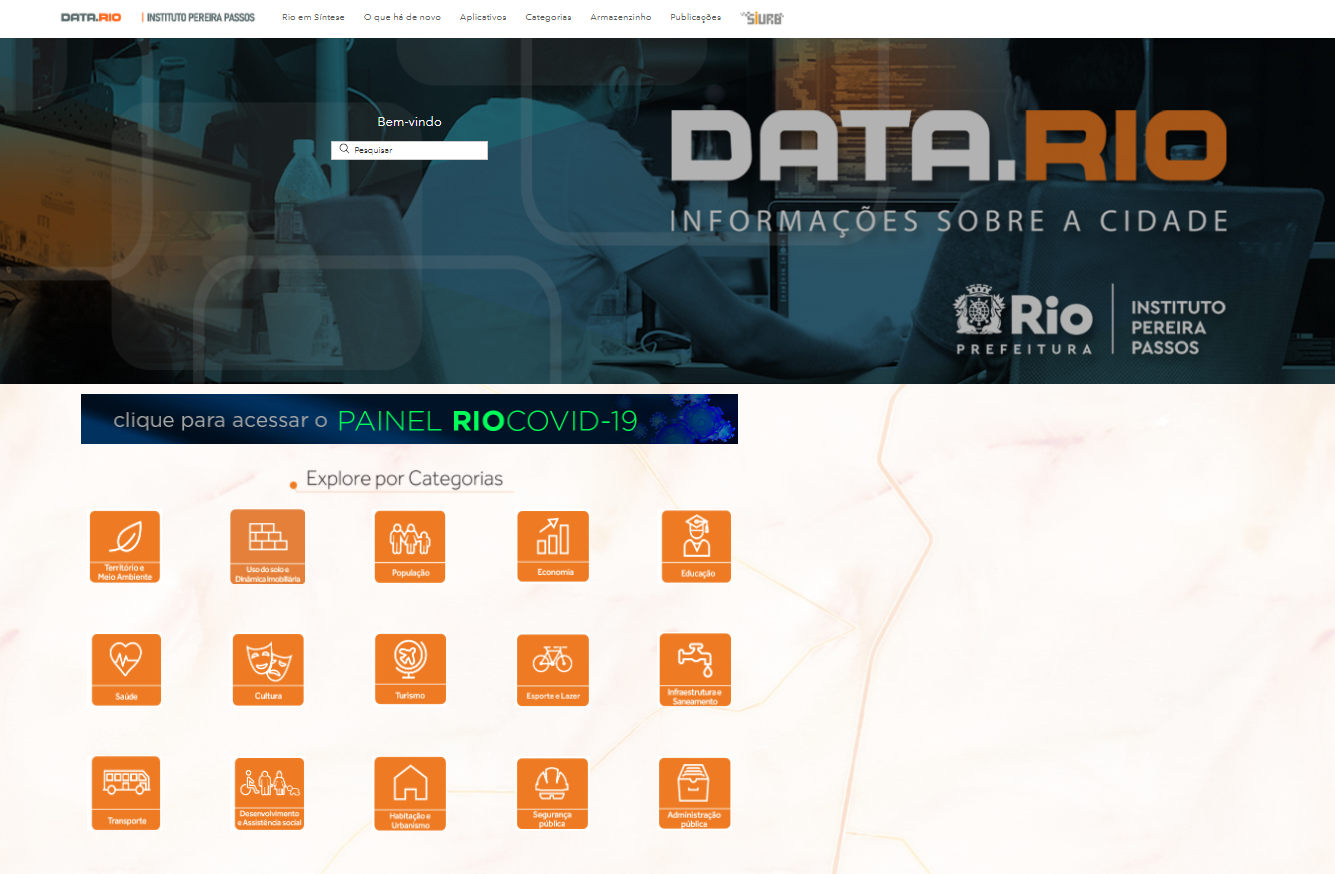Focus the Pesquisar search field
The image size is (1335, 874).
[x=417, y=150]
